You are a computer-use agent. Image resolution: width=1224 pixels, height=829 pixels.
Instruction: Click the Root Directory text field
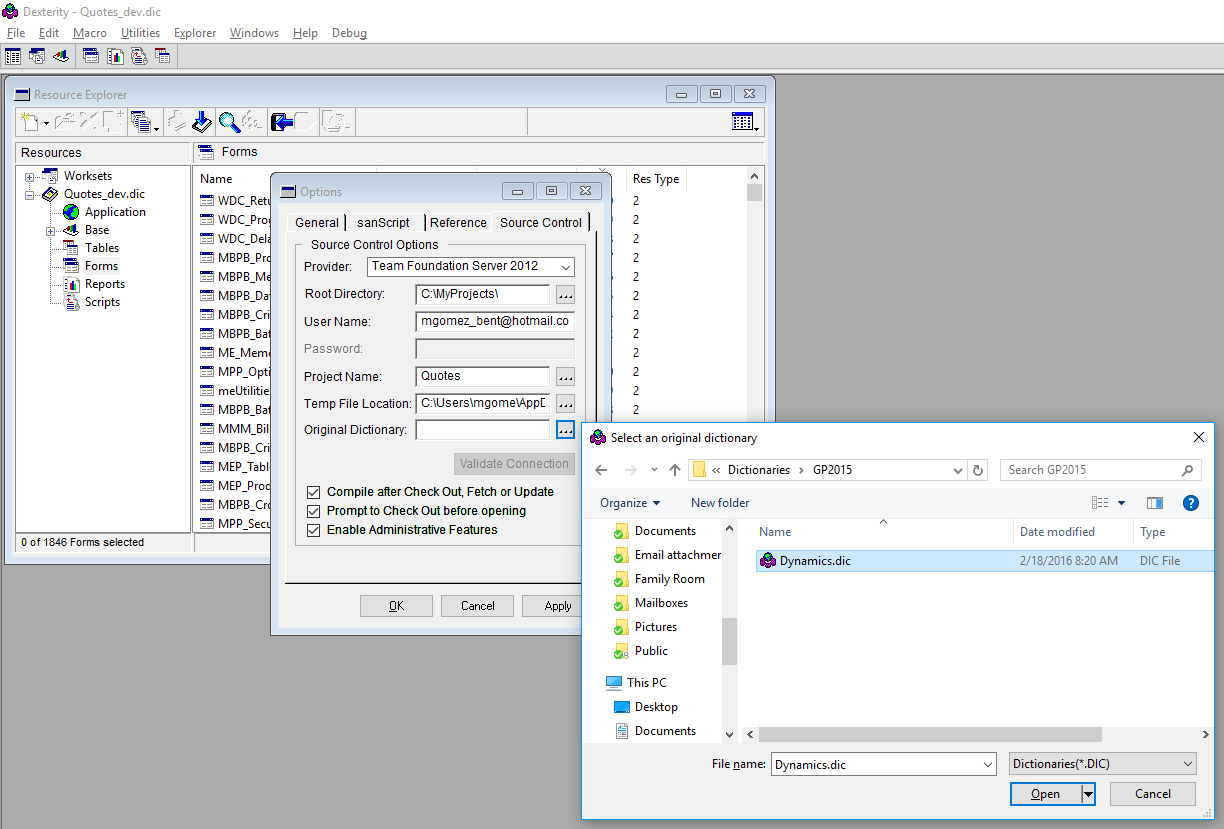point(482,294)
